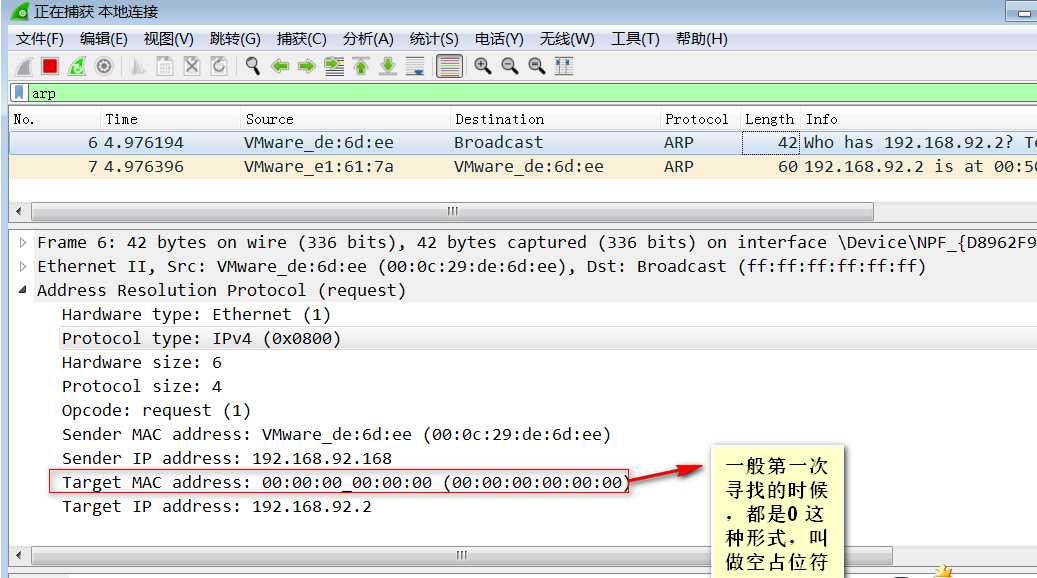This screenshot has height=578, width=1037.
Task: Click the arp display filter field
Action: [532, 93]
